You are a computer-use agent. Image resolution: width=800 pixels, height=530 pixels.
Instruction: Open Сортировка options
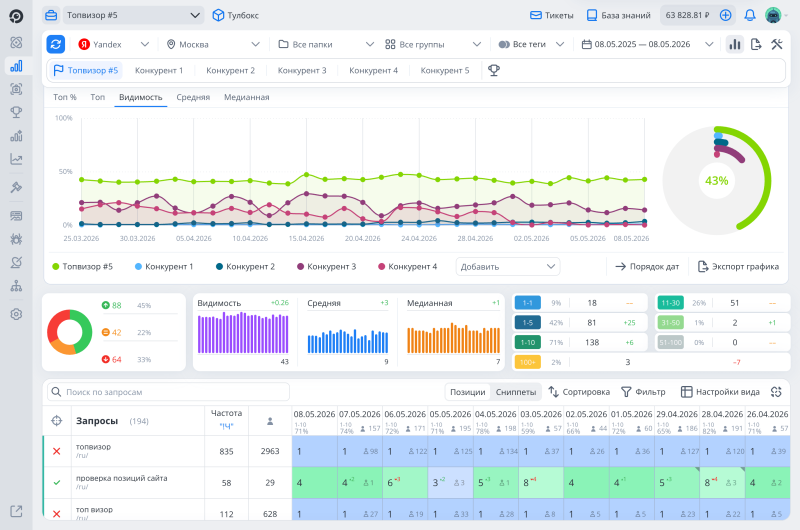[x=579, y=392]
